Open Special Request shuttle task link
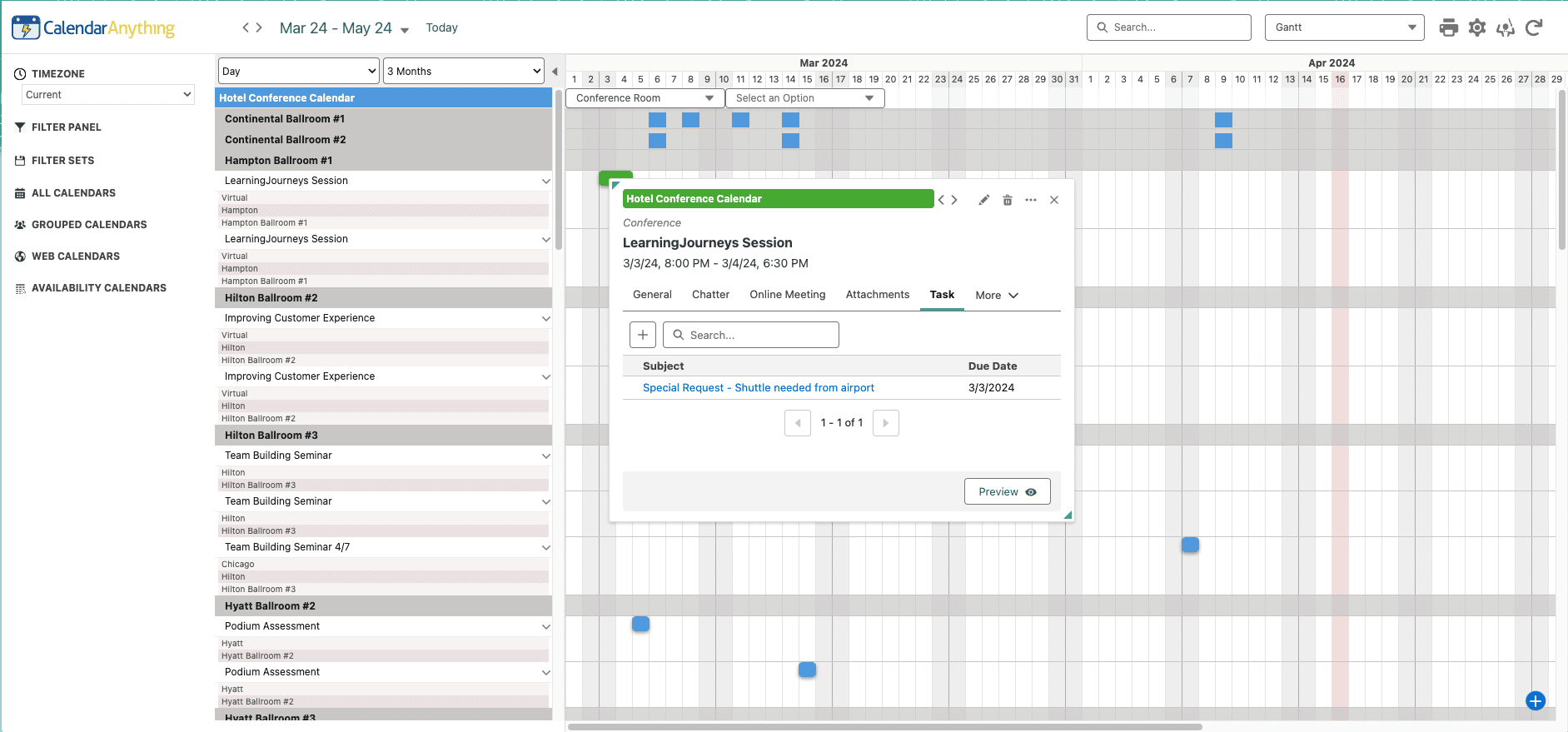The height and width of the screenshot is (732, 1568). pyautogui.click(x=758, y=388)
